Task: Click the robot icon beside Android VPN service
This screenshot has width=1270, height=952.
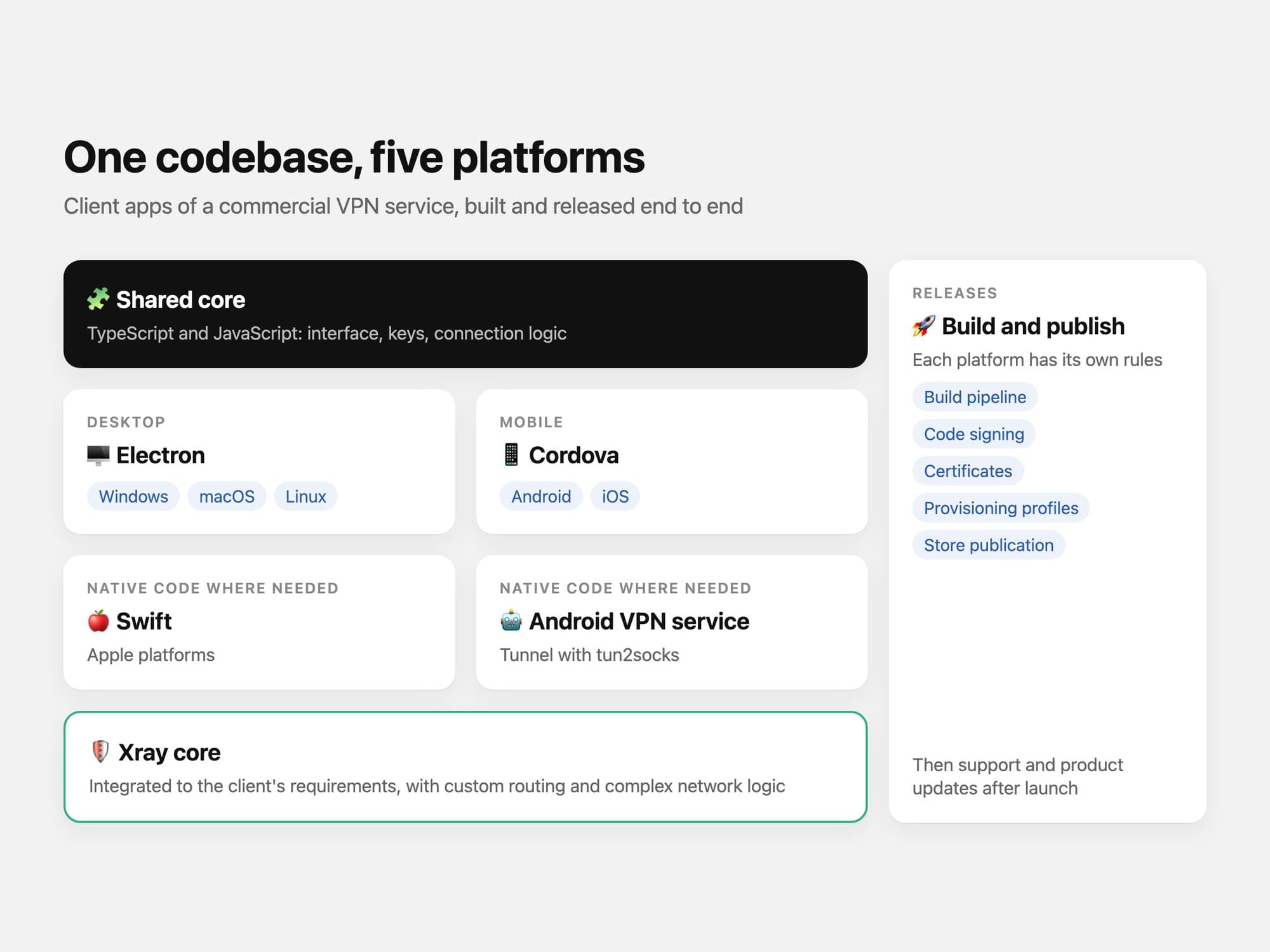Action: pyautogui.click(x=511, y=621)
